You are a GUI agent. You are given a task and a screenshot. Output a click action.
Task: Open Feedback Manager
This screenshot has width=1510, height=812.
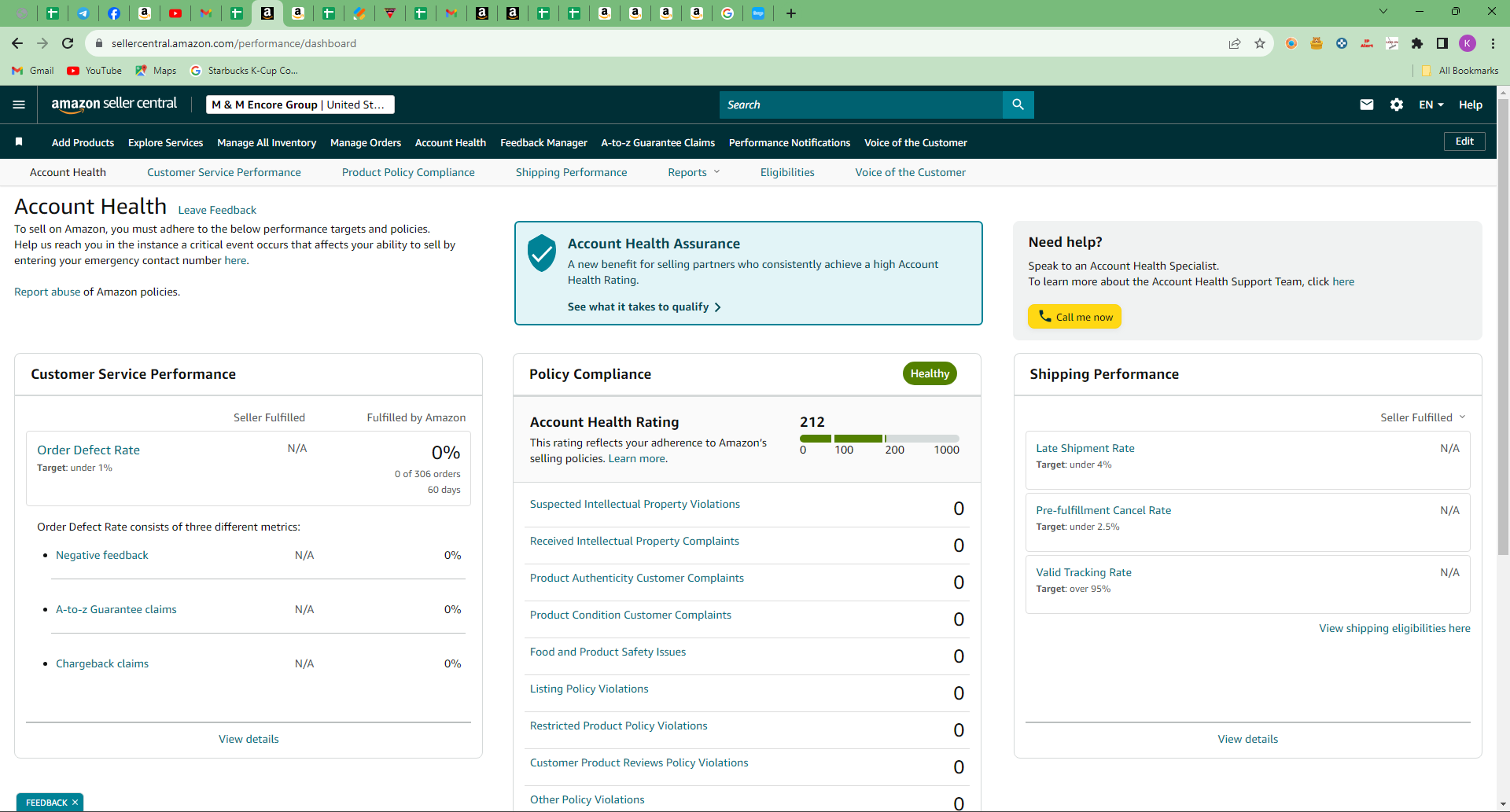click(543, 142)
